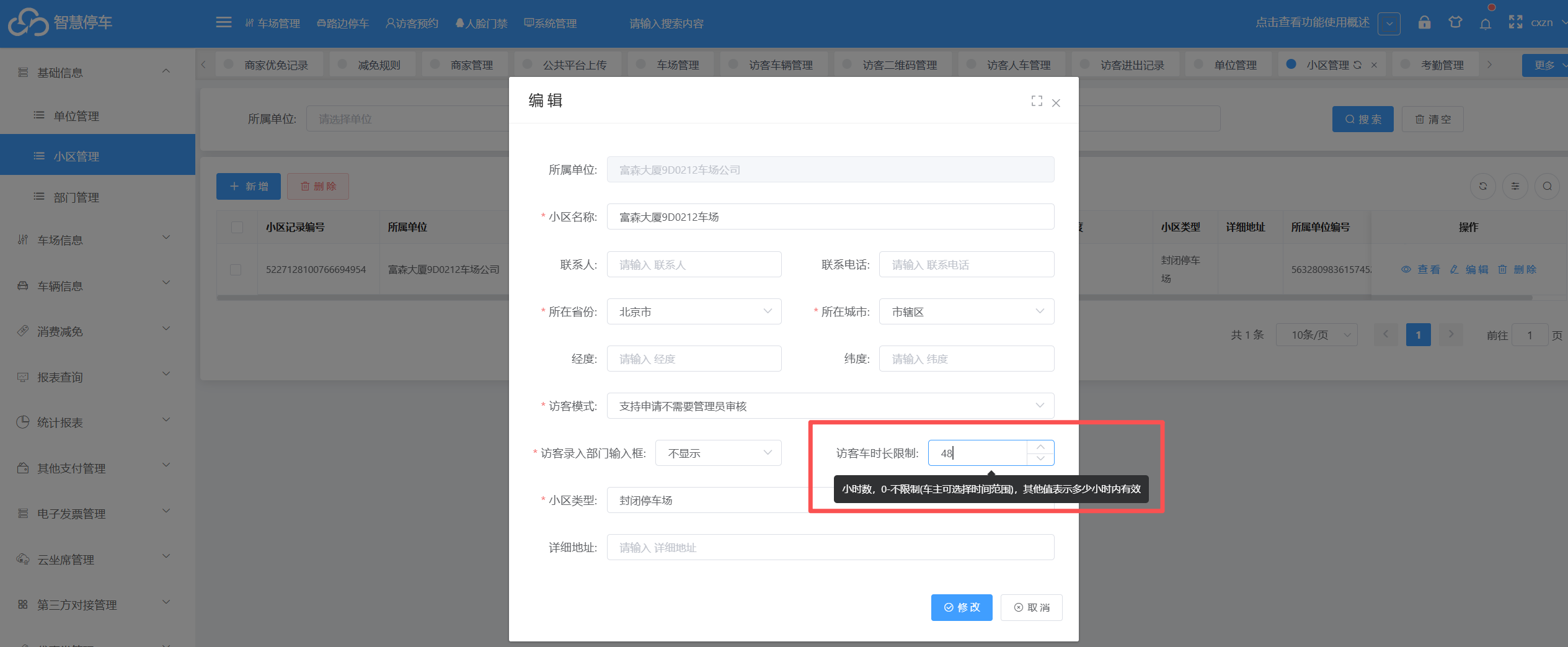Go to previous page arrow

[1385, 335]
